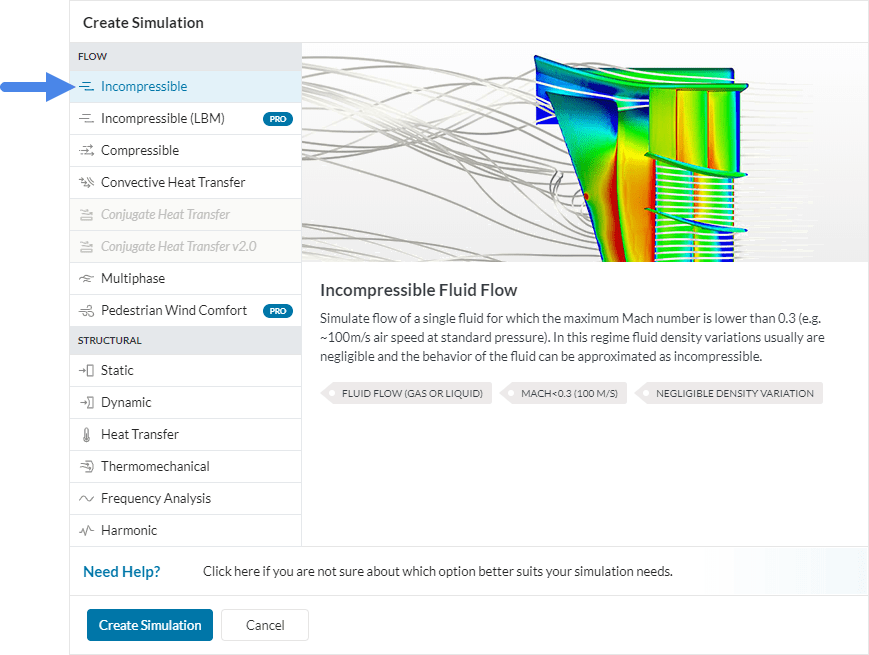869x655 pixels.
Task: Select the Heat Transfer thermometer icon
Action: pyautogui.click(x=85, y=434)
